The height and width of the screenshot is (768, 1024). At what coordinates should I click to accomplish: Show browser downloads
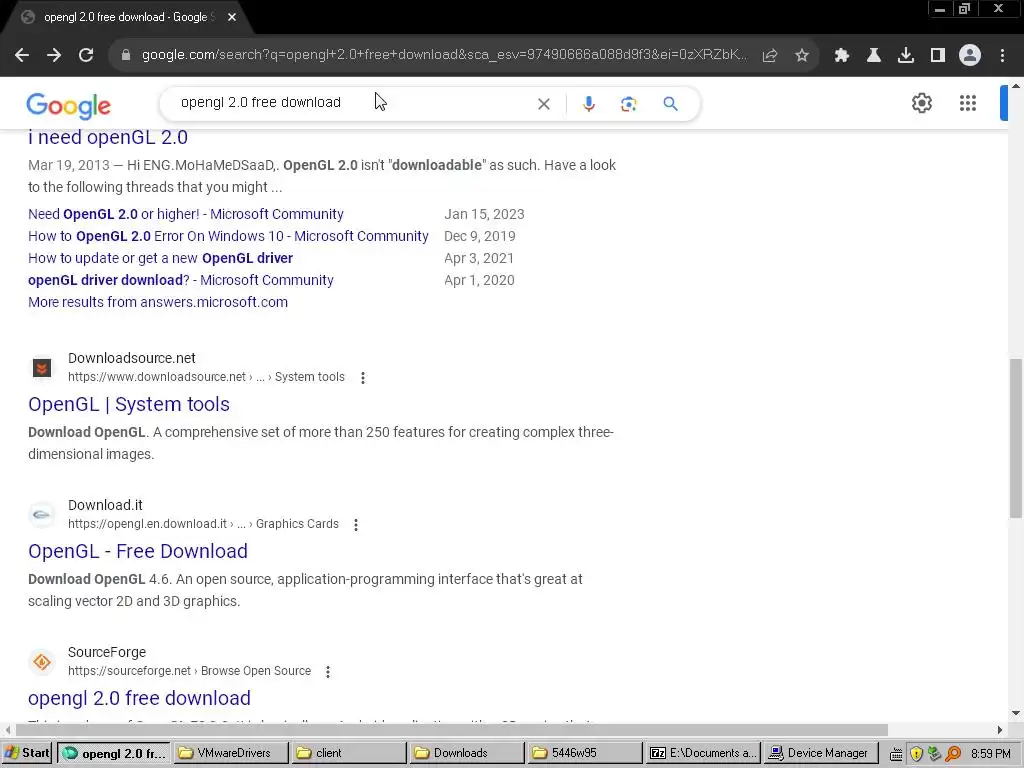point(906,56)
